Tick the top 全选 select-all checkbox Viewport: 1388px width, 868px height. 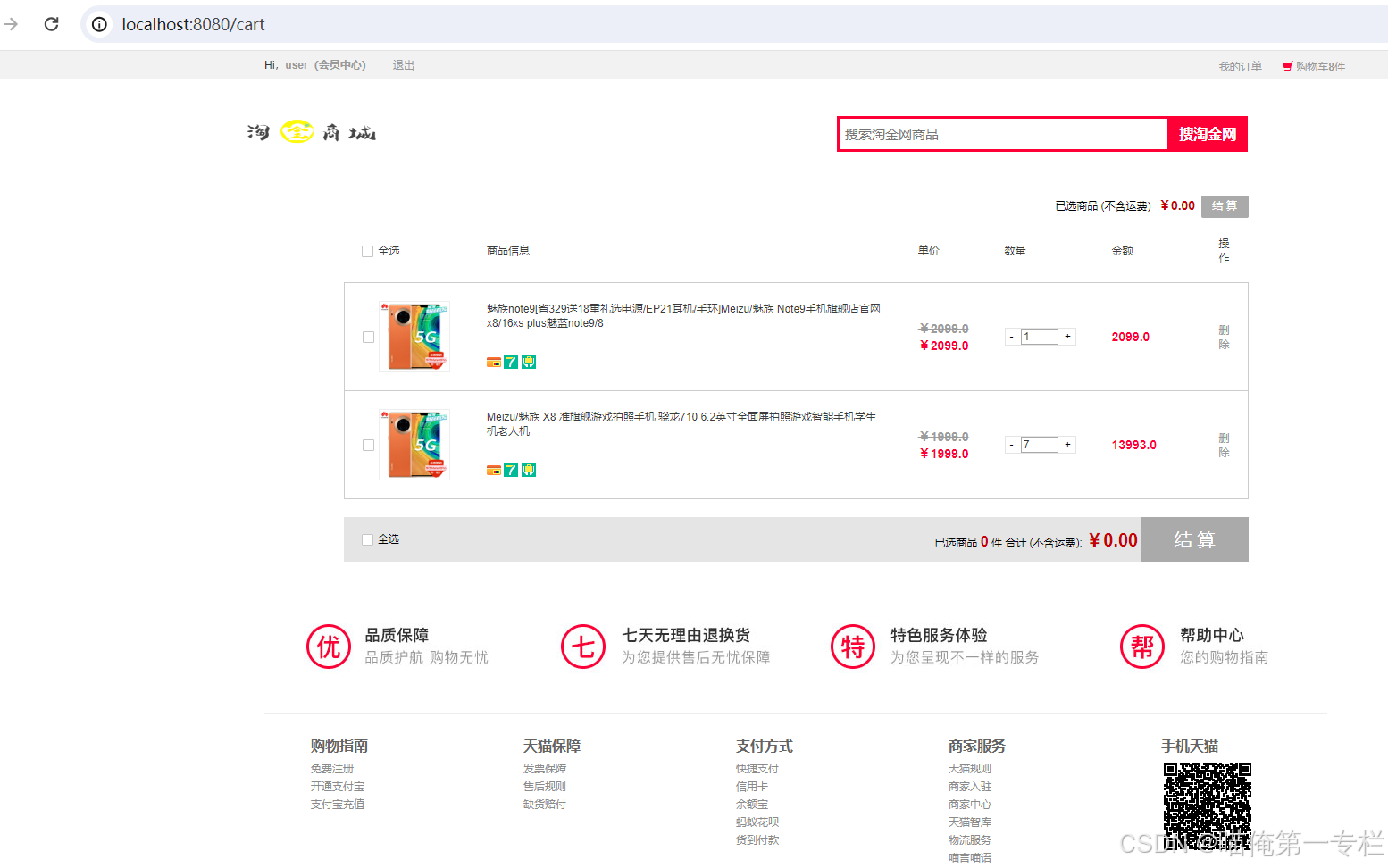tap(367, 251)
